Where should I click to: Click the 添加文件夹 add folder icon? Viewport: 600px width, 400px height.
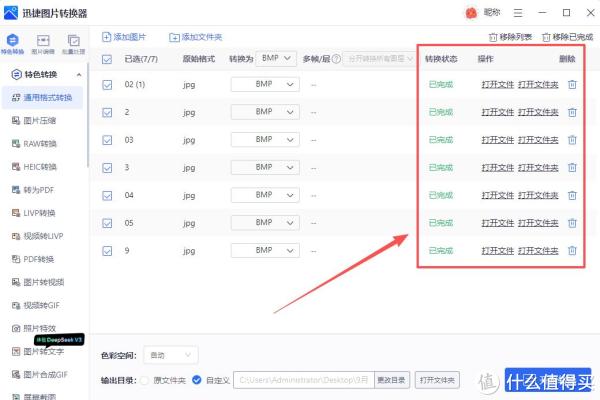pyautogui.click(x=175, y=37)
